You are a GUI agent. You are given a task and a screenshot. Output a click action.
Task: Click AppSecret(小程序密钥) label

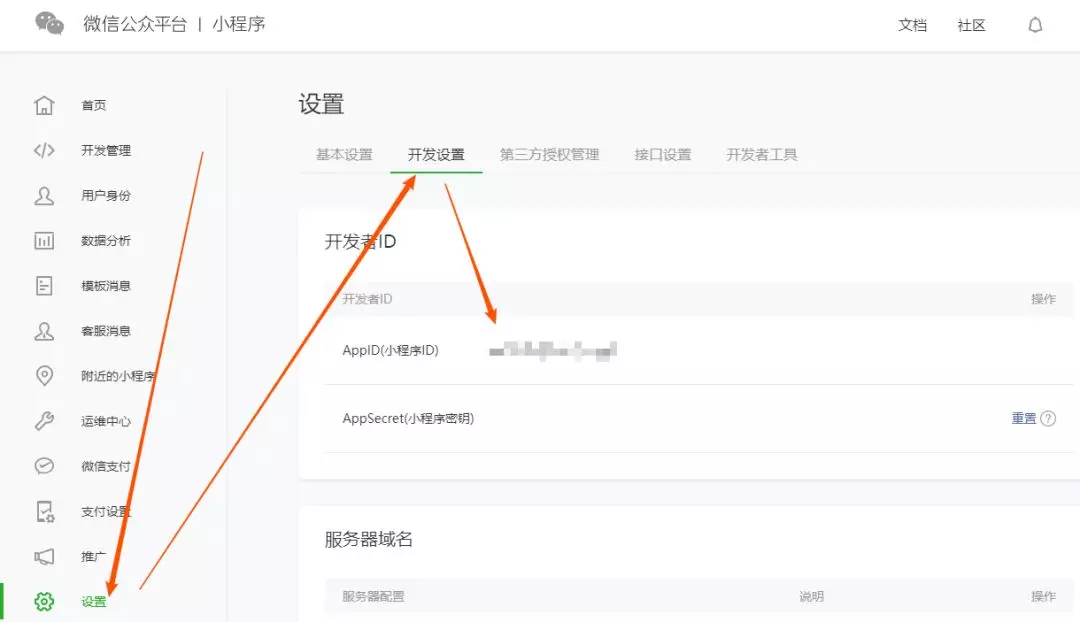[x=408, y=418]
